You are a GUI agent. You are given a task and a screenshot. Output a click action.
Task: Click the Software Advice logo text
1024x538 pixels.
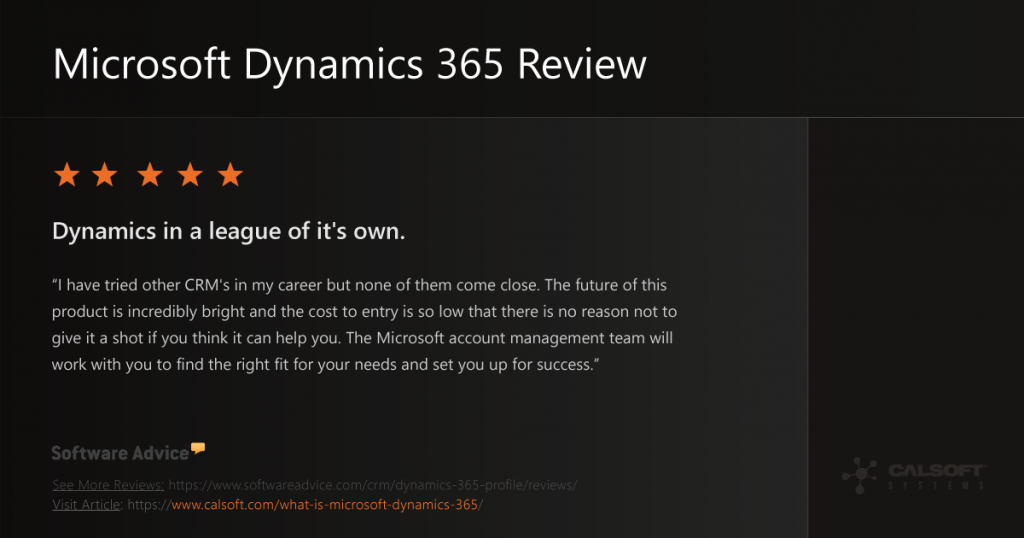pos(120,453)
